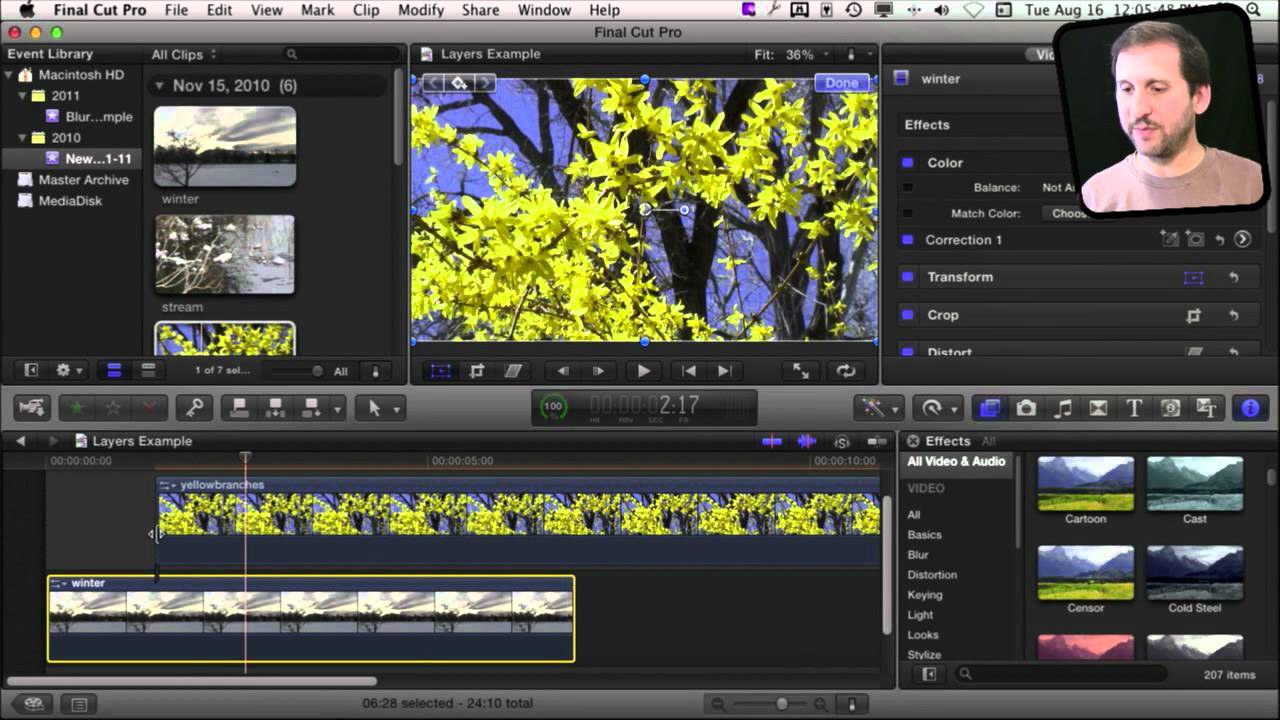Screen dimensions: 1280x720
Task: Enable the Balance color checkbox
Action: click(908, 188)
